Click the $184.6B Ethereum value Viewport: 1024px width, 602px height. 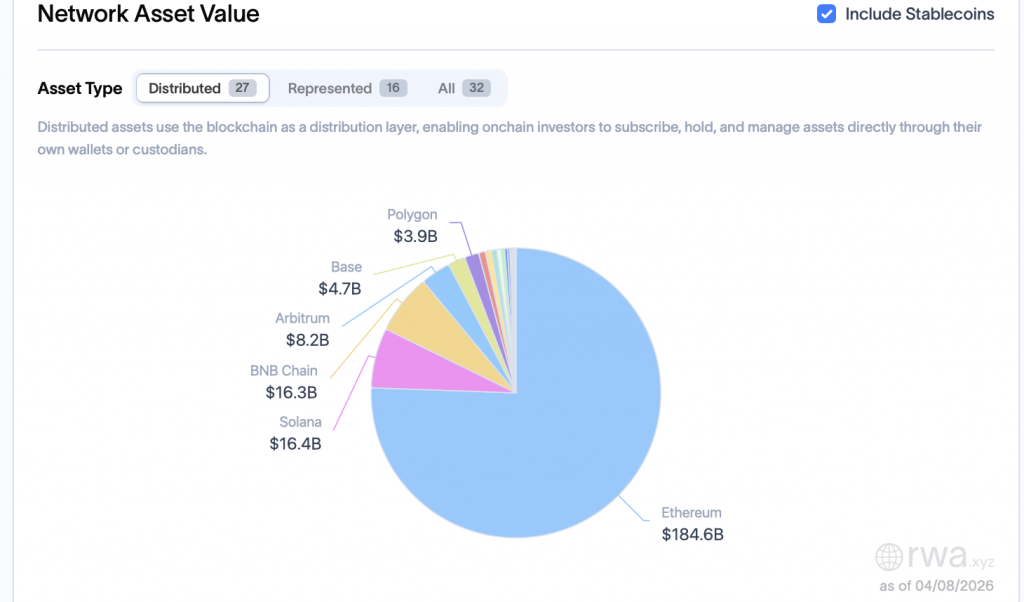click(692, 535)
